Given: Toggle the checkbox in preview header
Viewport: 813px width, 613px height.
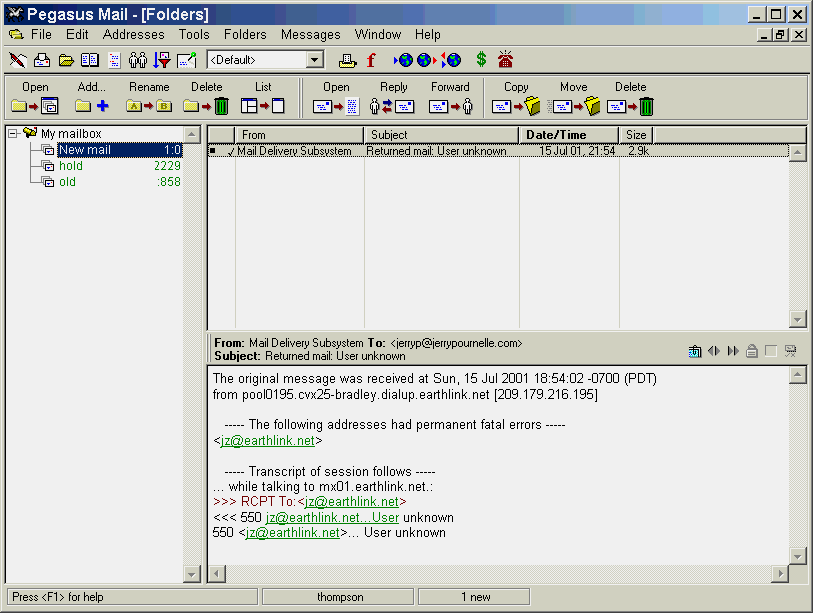Looking at the screenshot, I should [770, 351].
